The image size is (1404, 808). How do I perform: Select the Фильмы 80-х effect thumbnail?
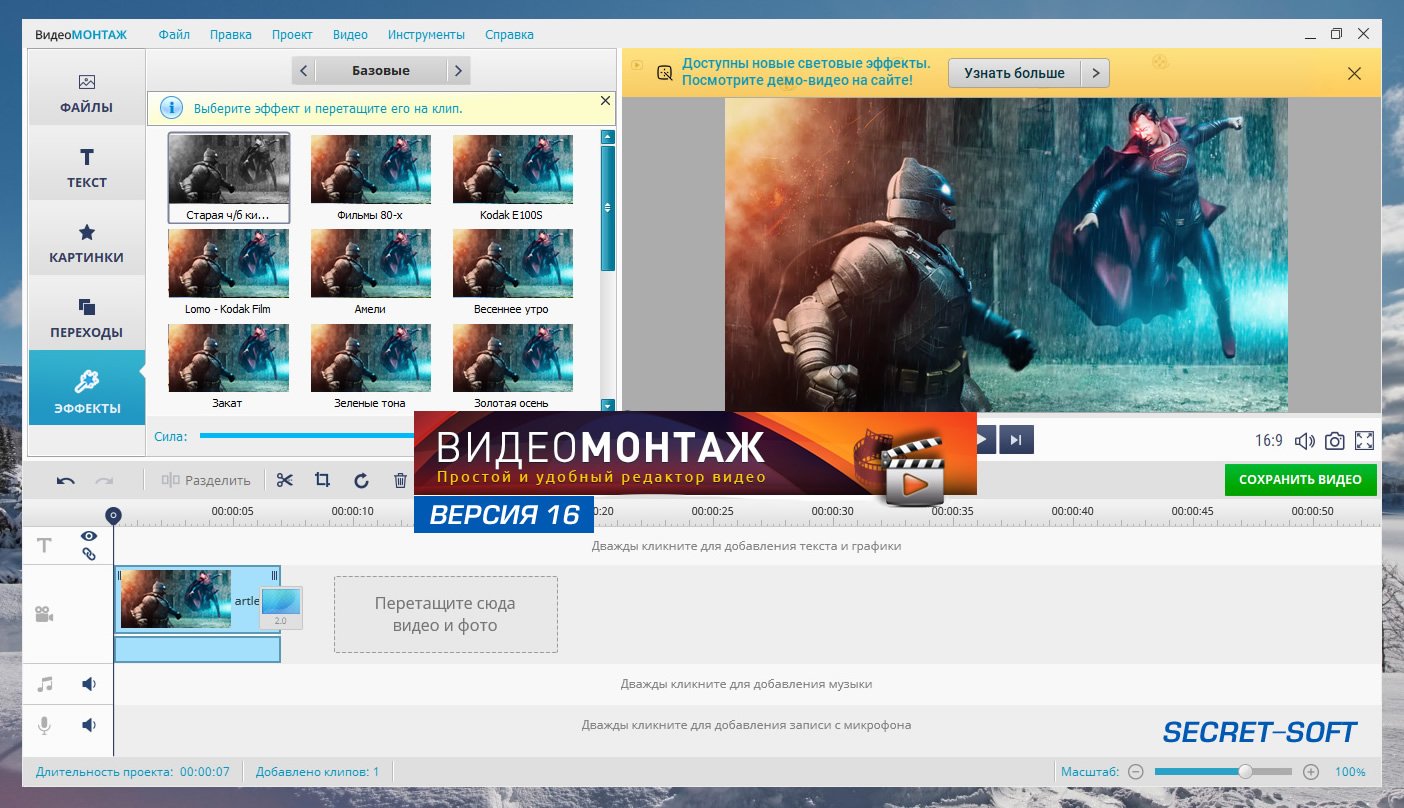(370, 170)
